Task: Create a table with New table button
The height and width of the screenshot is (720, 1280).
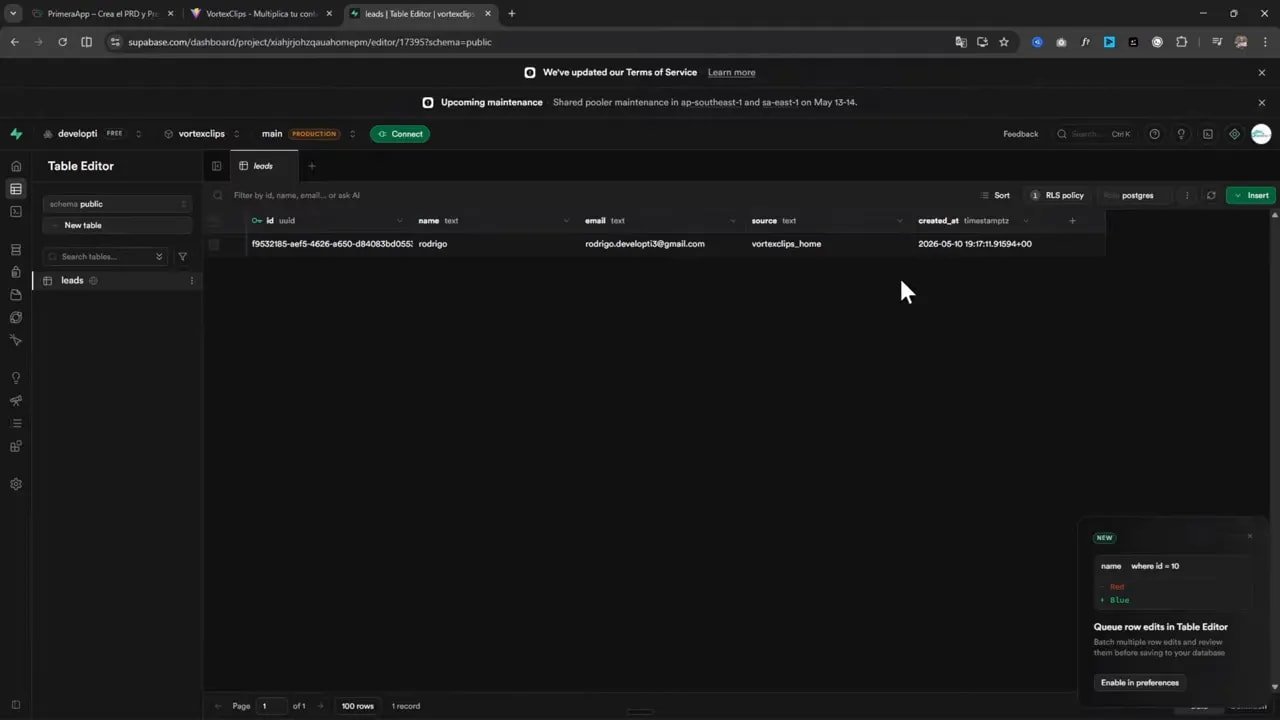Action: click(118, 226)
